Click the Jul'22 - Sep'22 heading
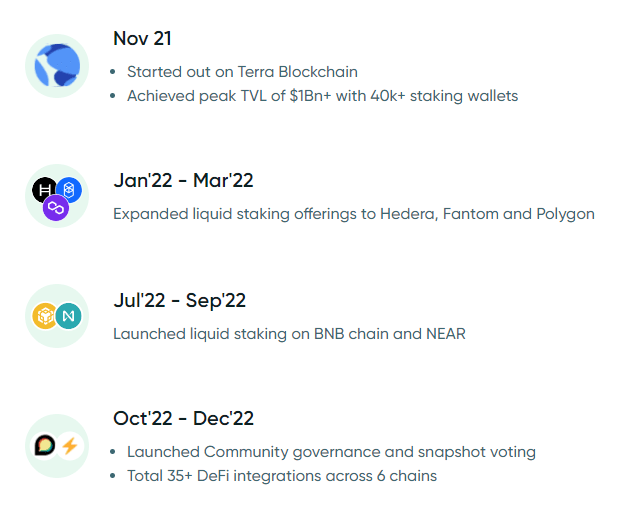The height and width of the screenshot is (516, 620). [180, 301]
